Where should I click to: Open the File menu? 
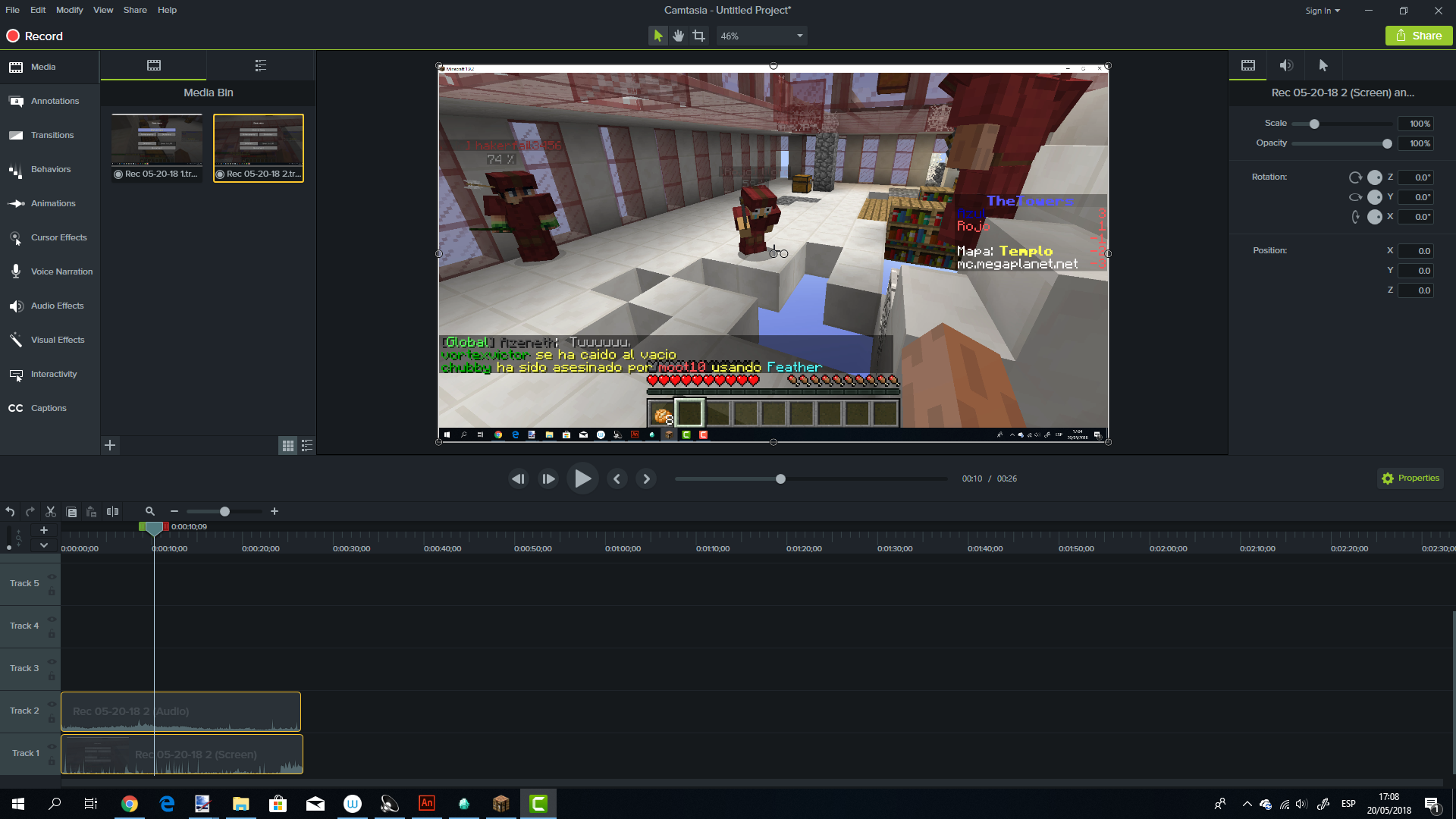coord(12,10)
